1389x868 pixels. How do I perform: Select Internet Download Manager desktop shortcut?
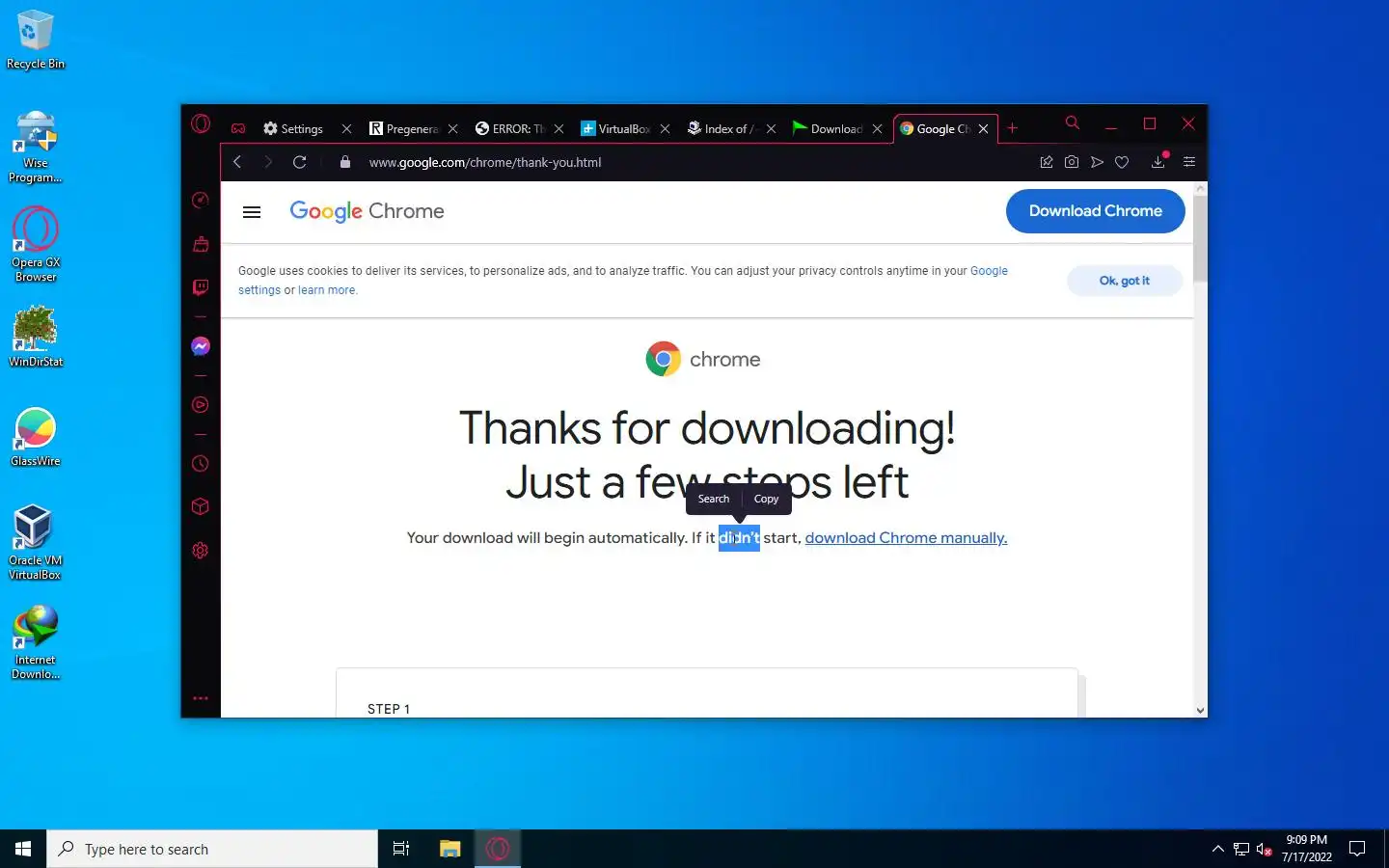pos(36,642)
